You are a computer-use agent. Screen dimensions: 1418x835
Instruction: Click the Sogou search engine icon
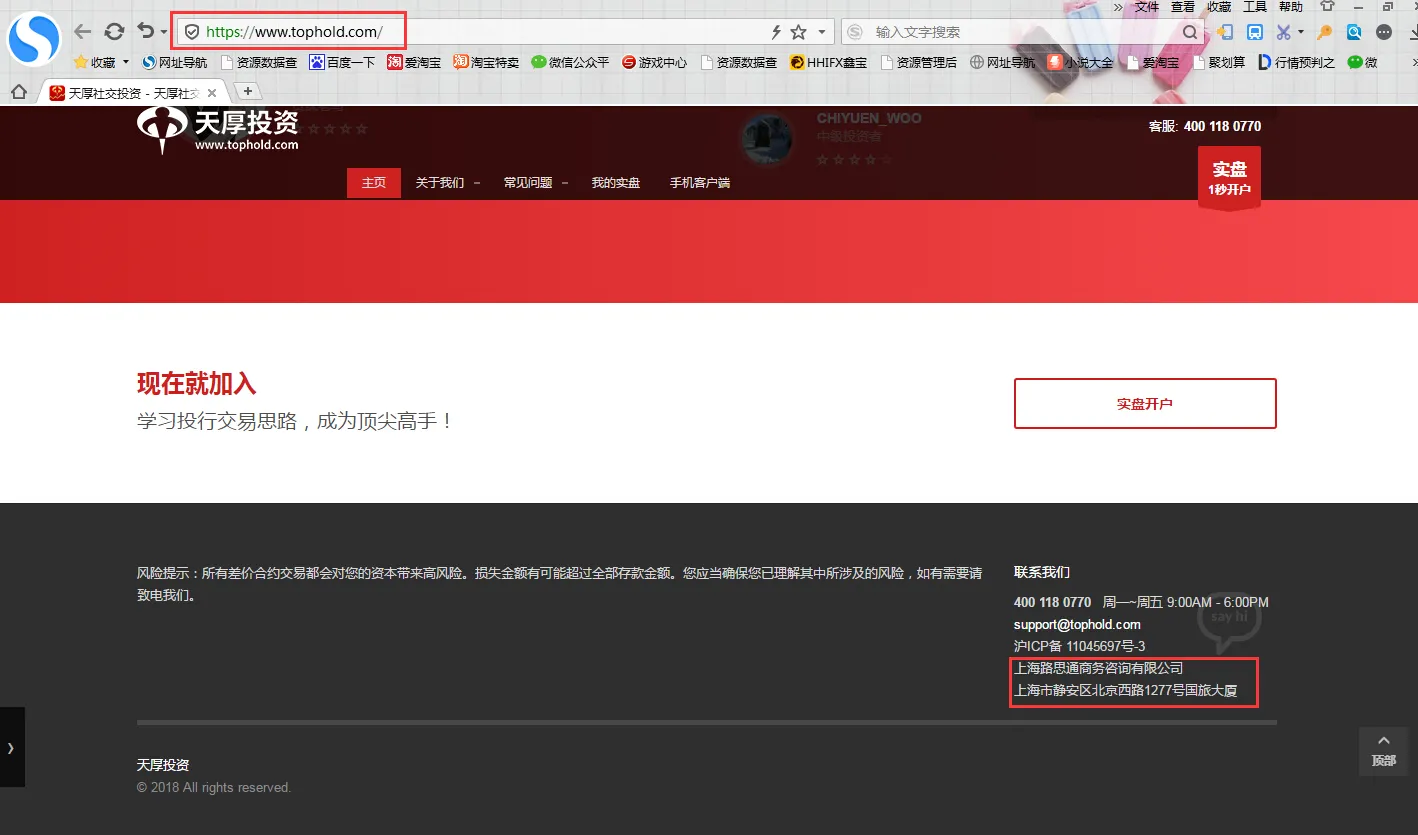(855, 32)
